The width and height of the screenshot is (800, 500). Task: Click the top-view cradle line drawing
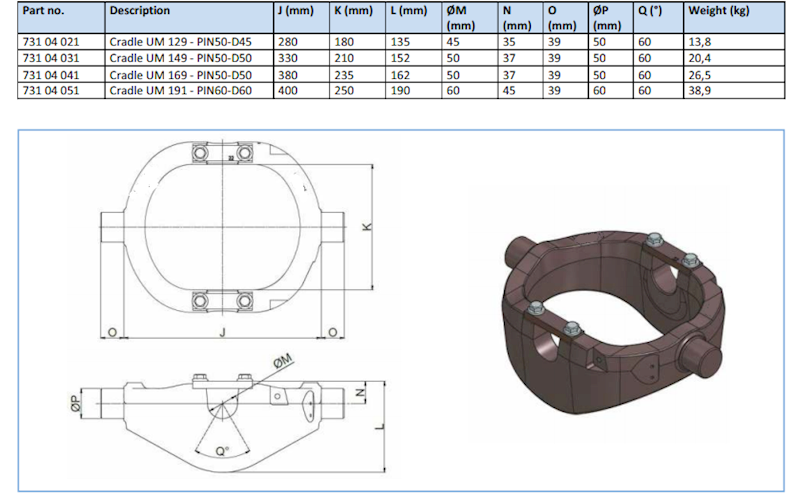[222, 227]
